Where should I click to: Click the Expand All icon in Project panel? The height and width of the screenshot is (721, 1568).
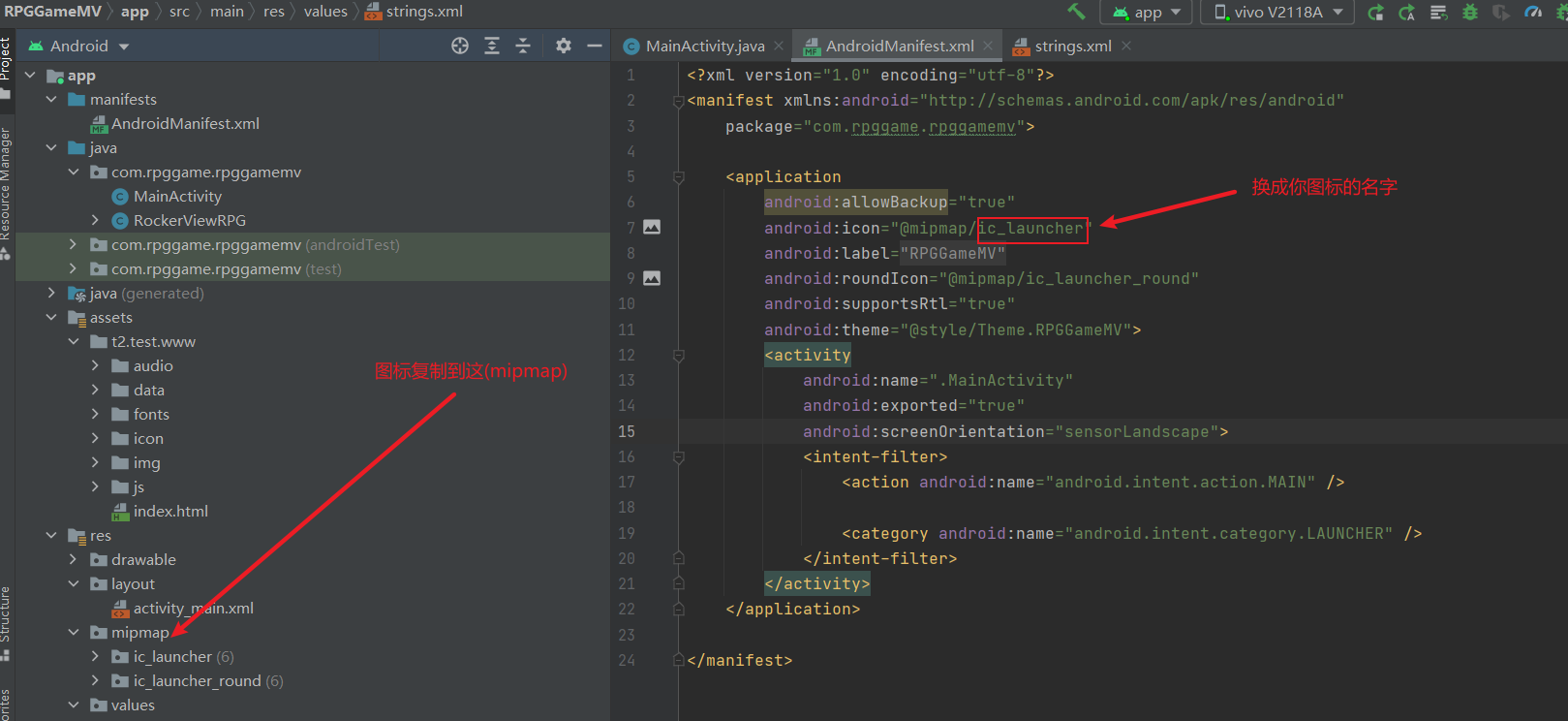click(x=492, y=46)
